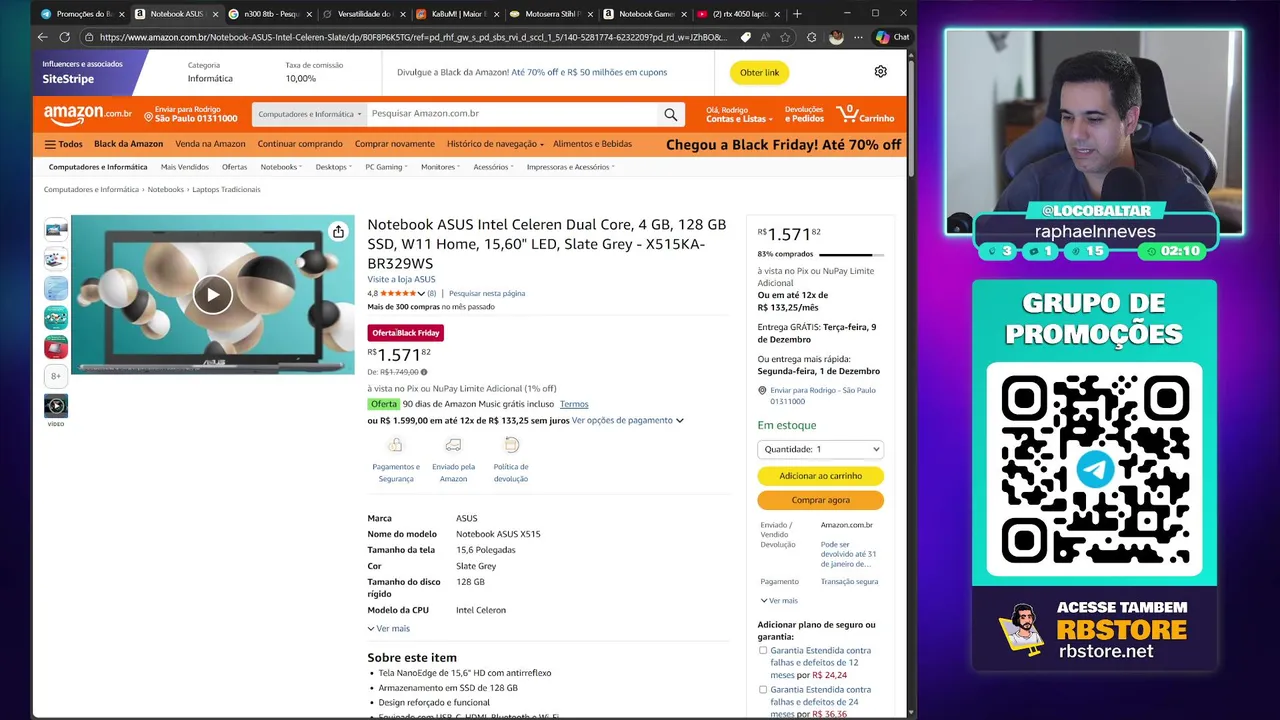Check the 12 meses Garantia Estendida box

coord(763,651)
